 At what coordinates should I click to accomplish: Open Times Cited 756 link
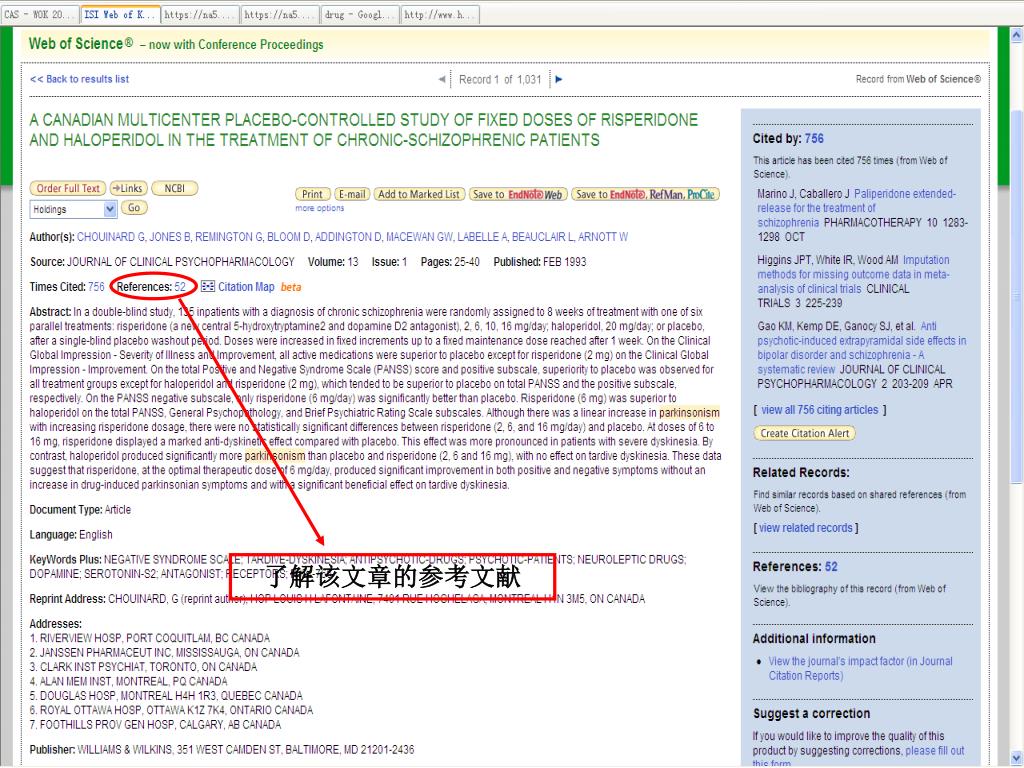[x=96, y=287]
